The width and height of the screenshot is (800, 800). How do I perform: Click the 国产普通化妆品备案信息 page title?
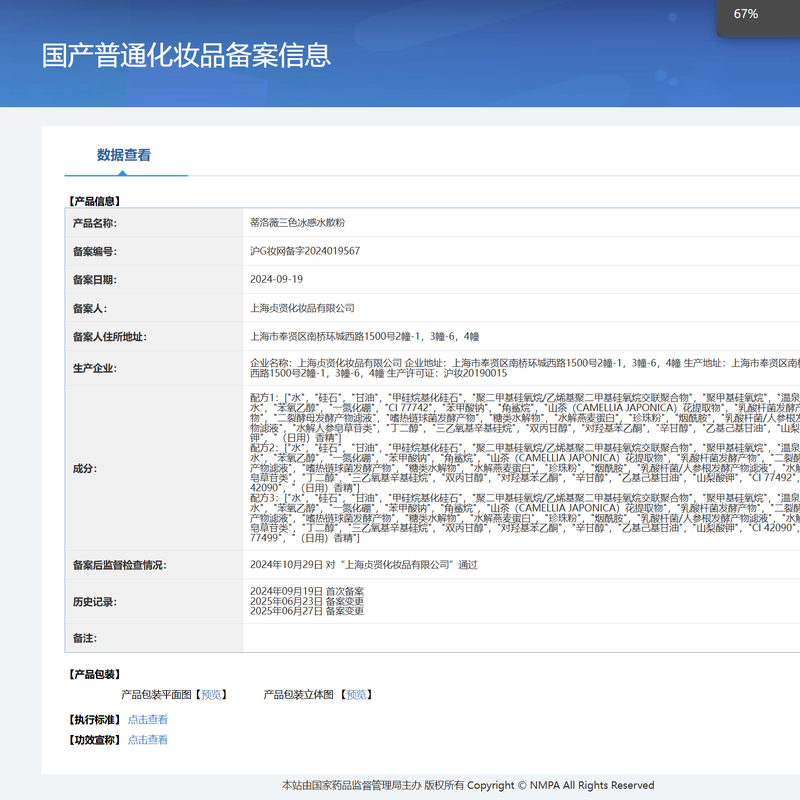pos(186,55)
